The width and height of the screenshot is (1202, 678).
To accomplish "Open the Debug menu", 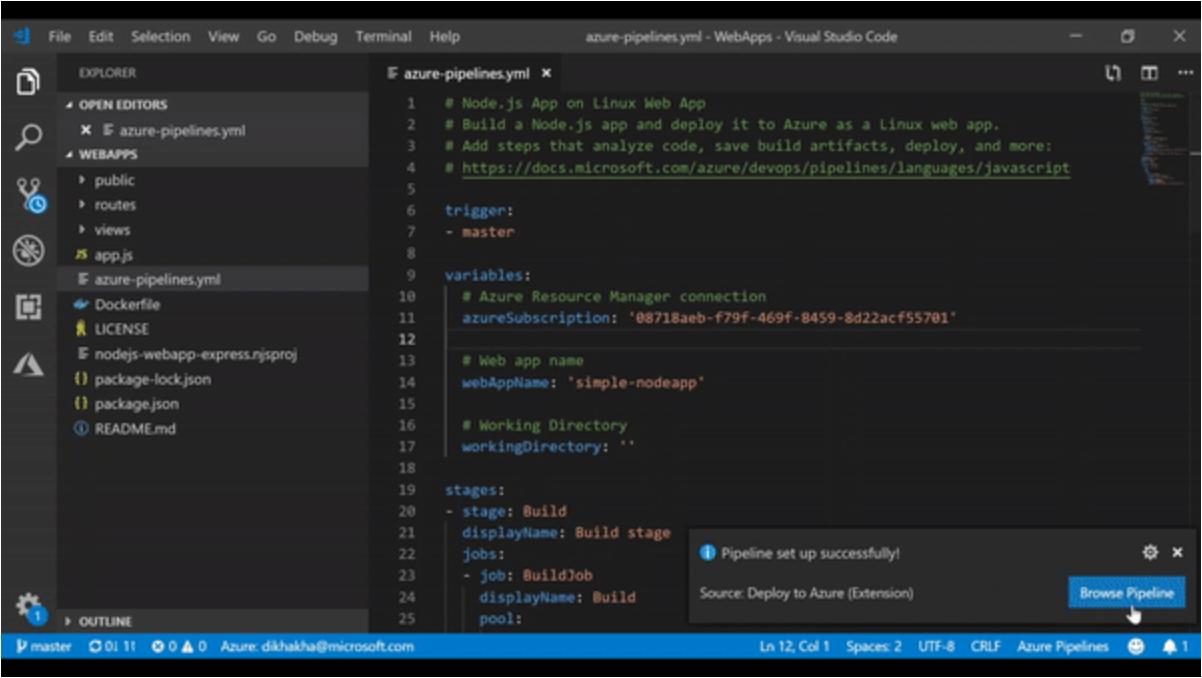I will tap(316, 37).
